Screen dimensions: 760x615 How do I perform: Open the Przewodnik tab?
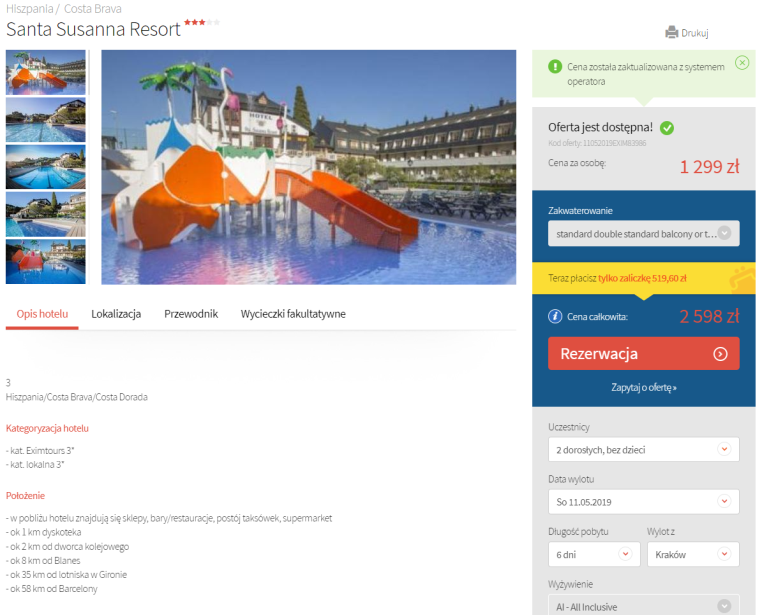tap(191, 314)
